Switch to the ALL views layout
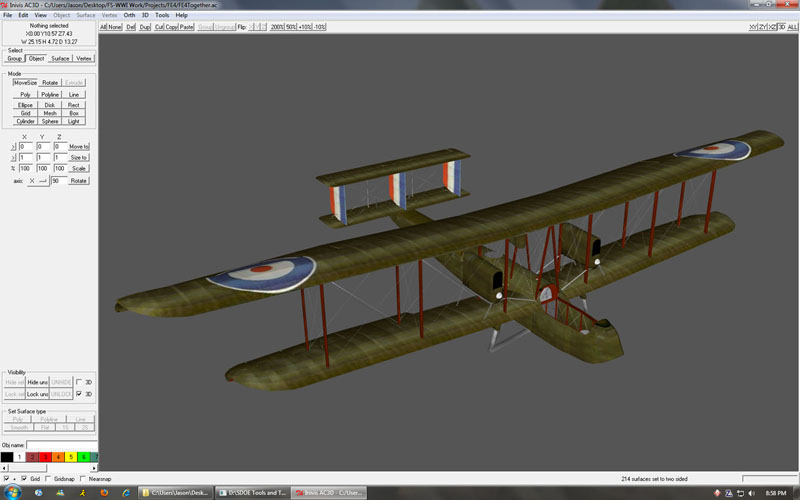Viewport: 800px width, 500px height. click(x=792, y=27)
